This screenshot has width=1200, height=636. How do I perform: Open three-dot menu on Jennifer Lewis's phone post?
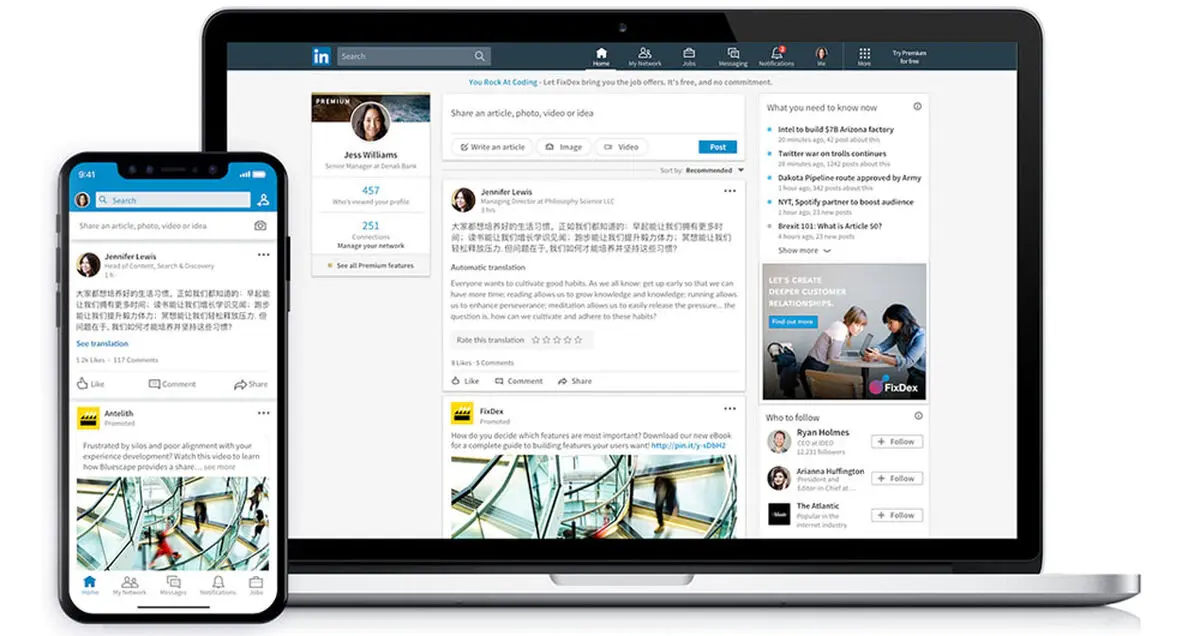coord(263,255)
